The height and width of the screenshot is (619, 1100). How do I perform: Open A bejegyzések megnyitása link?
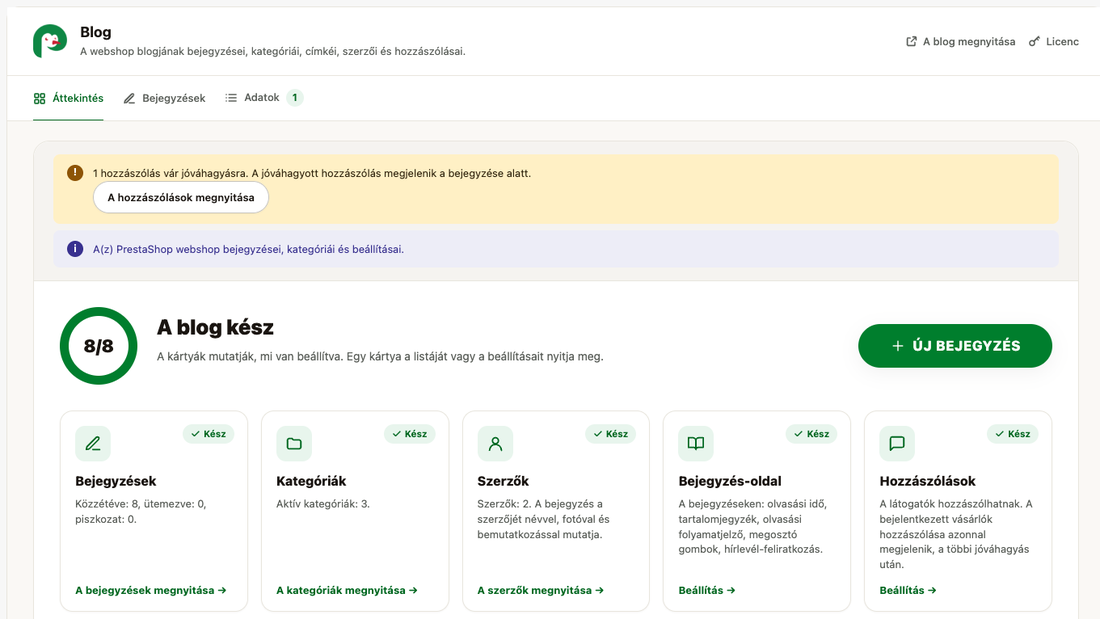[x=151, y=590]
